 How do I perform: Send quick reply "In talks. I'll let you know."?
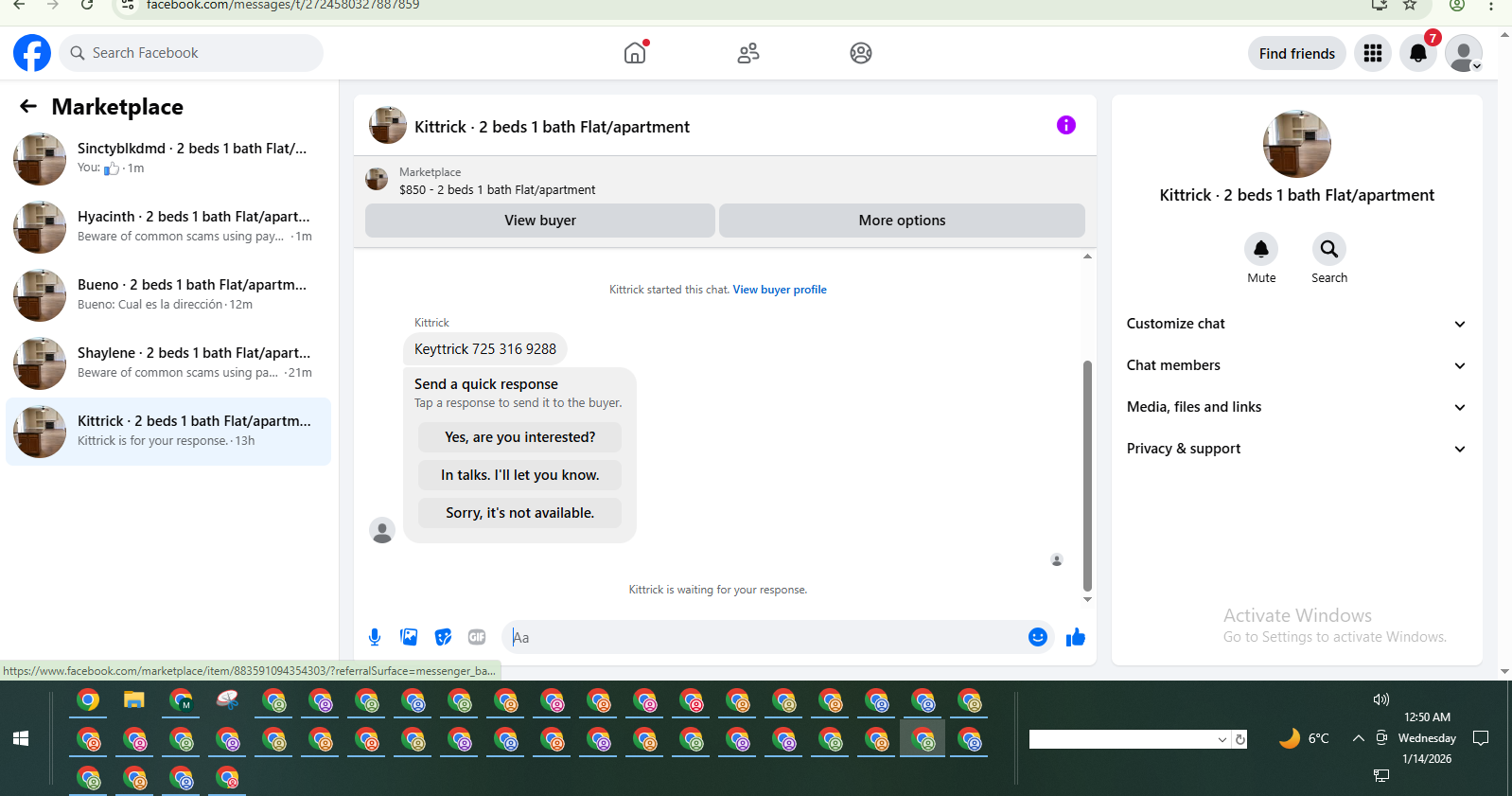coord(519,475)
